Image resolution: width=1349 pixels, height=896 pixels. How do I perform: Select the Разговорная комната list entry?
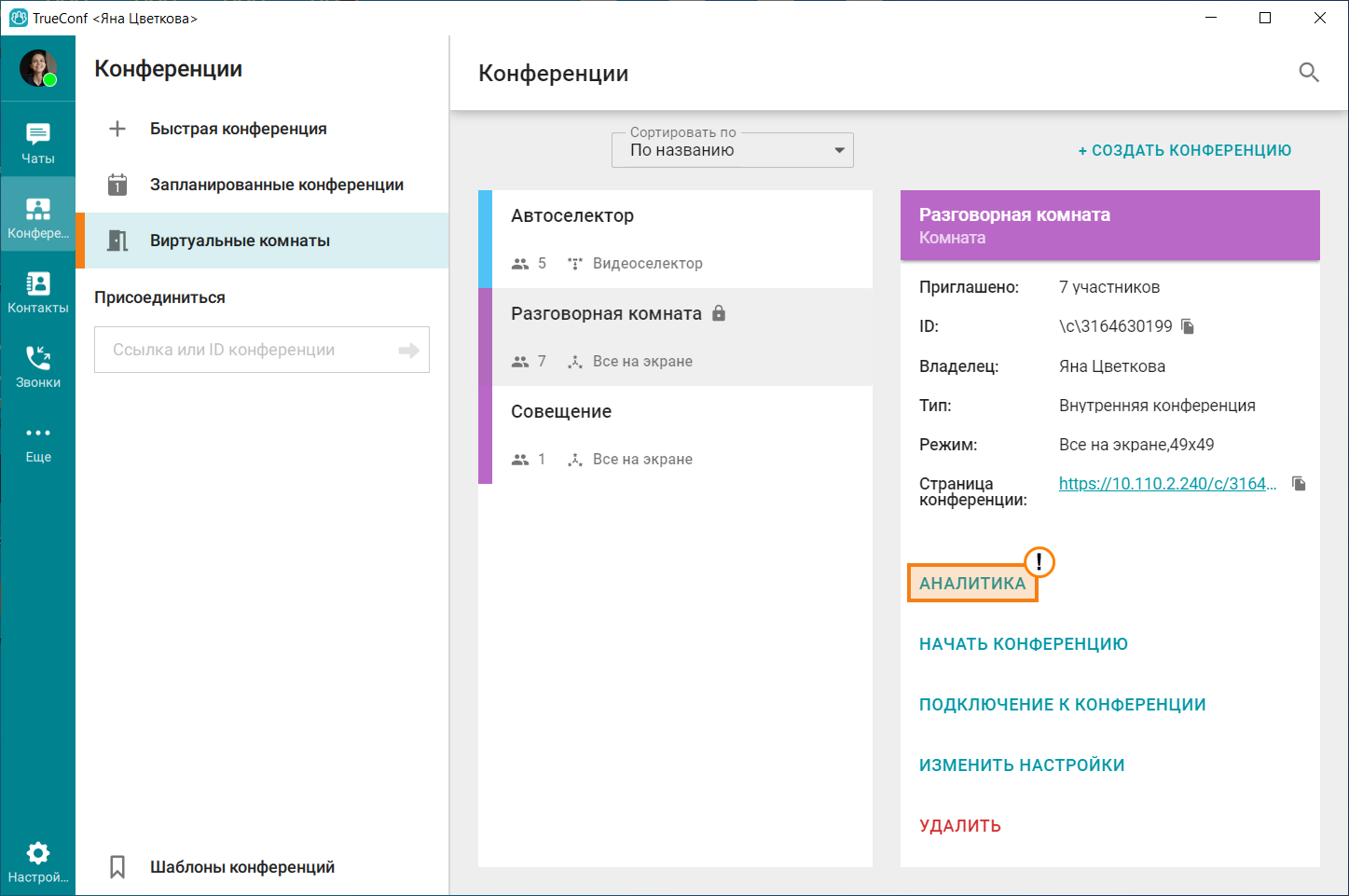pos(675,337)
